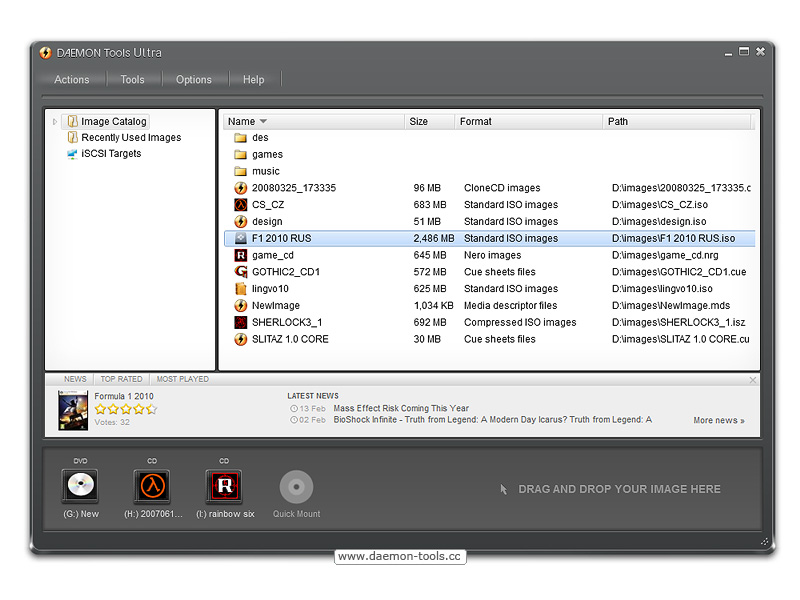Click the GOTHIC2_CD1 G icon
The width and height of the screenshot is (800, 600).
pyautogui.click(x=240, y=272)
